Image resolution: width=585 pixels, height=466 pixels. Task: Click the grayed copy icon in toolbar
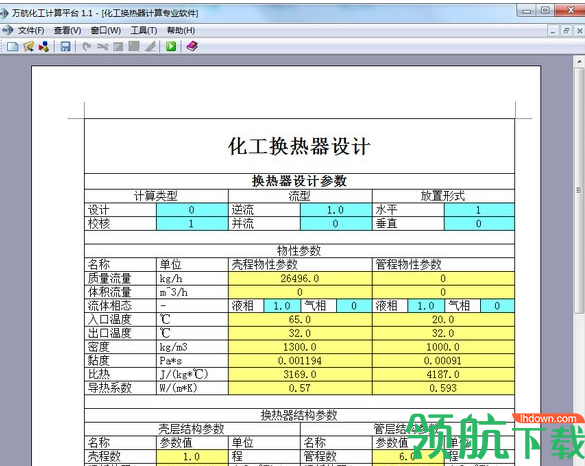click(118, 47)
